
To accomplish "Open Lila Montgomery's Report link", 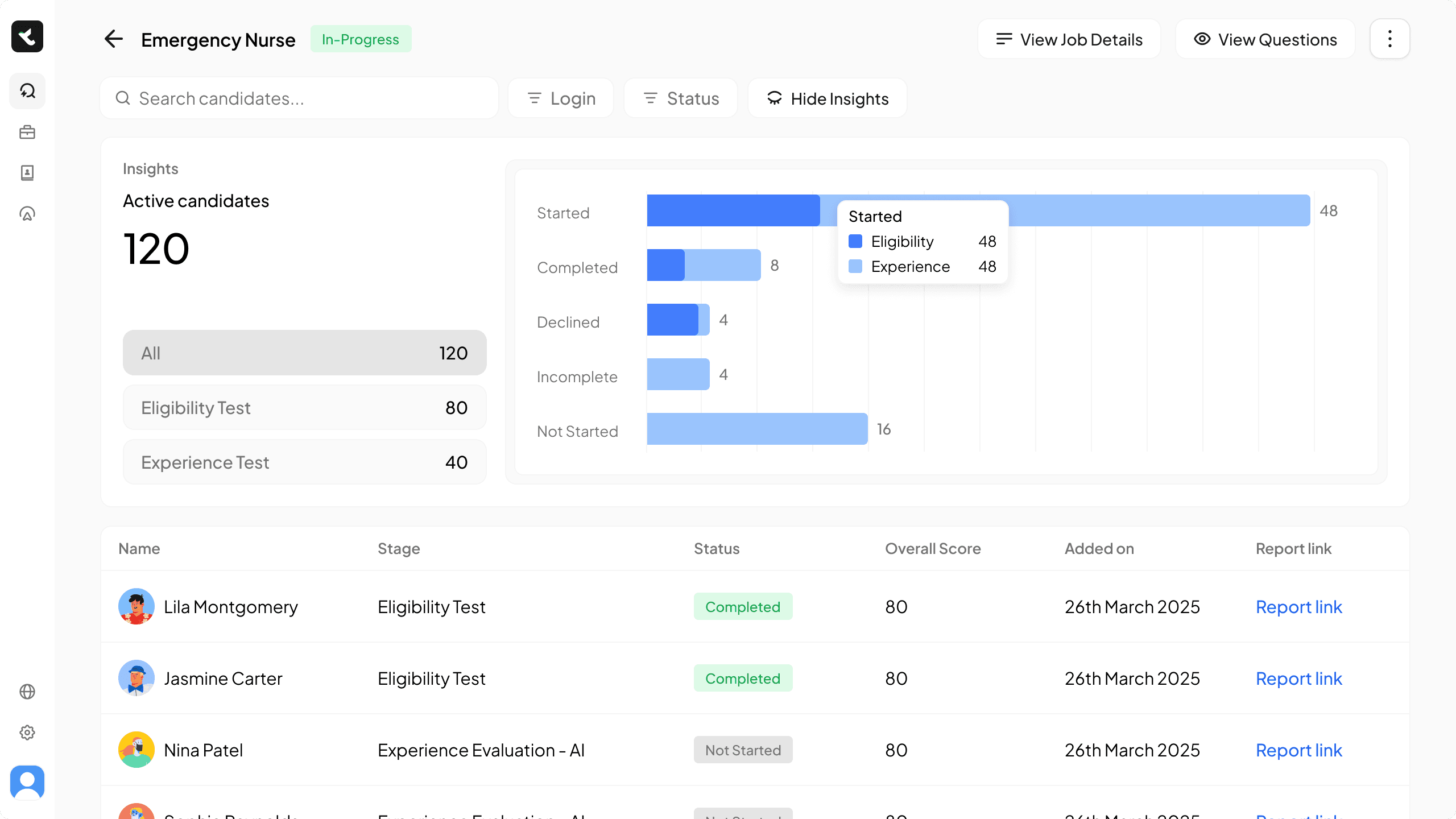I will pyautogui.click(x=1298, y=607).
